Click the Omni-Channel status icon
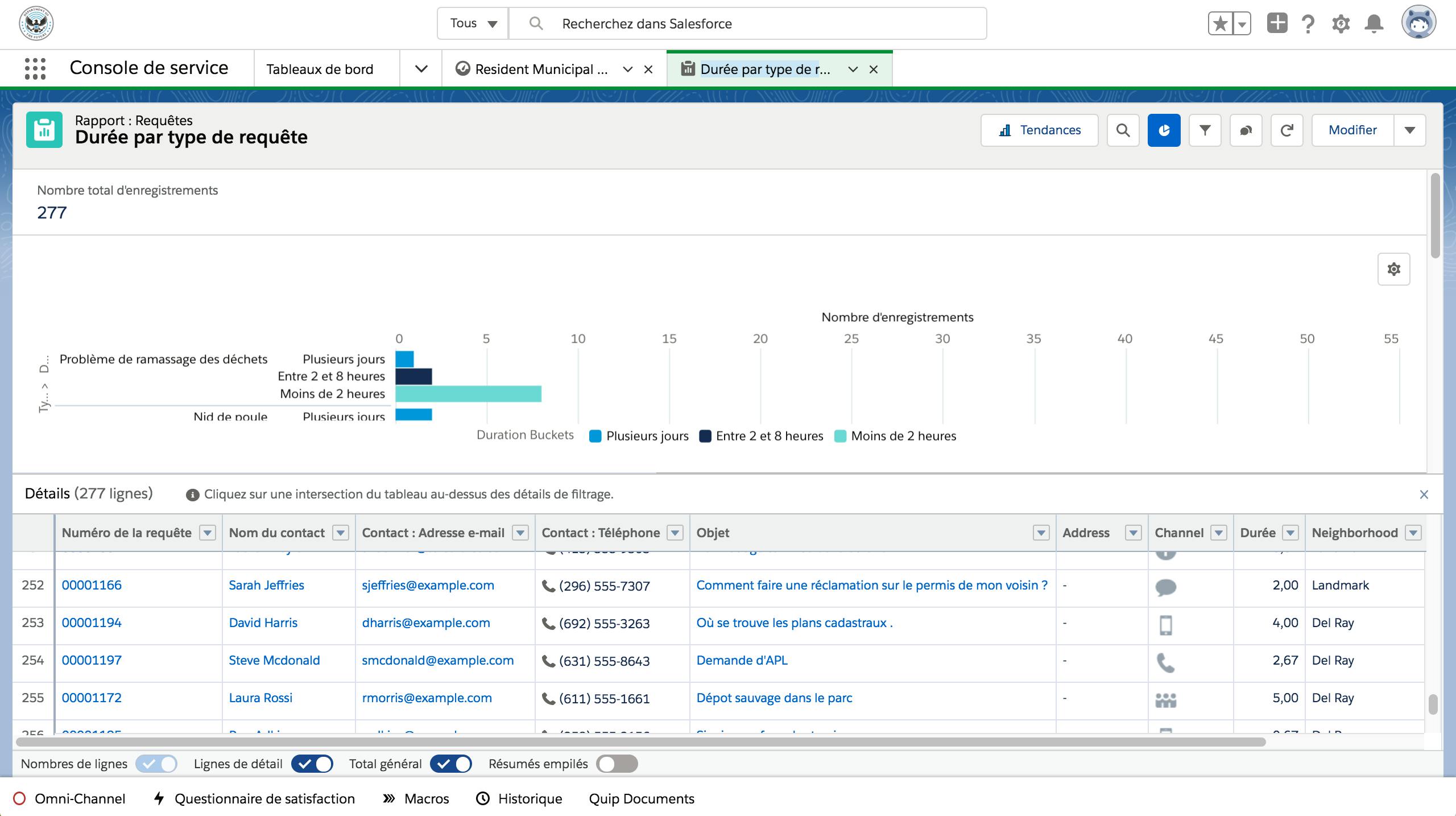Image resolution: width=1456 pixels, height=816 pixels. (18, 798)
